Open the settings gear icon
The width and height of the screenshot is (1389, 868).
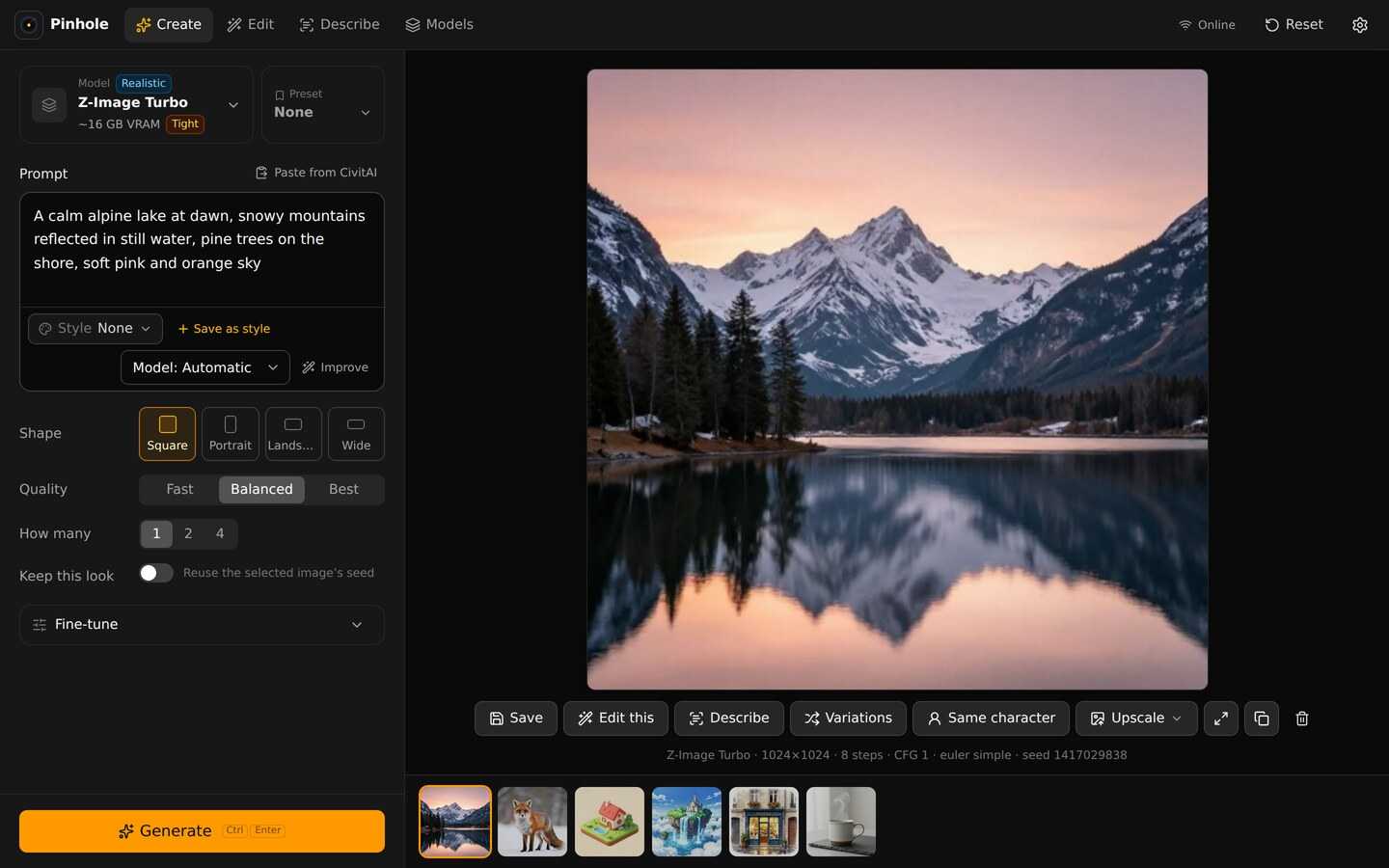click(1360, 25)
